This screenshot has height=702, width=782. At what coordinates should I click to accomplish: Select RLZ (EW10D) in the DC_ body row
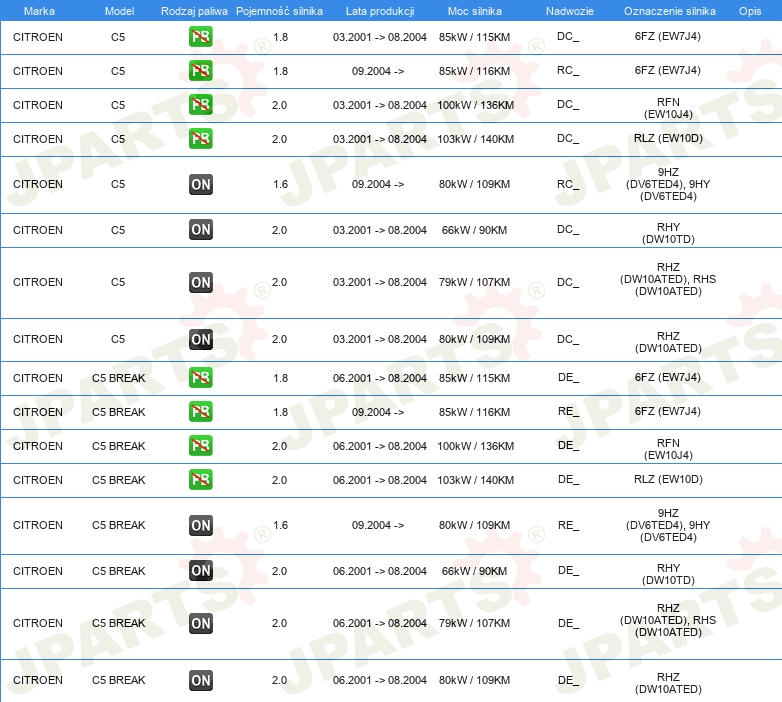(x=668, y=138)
